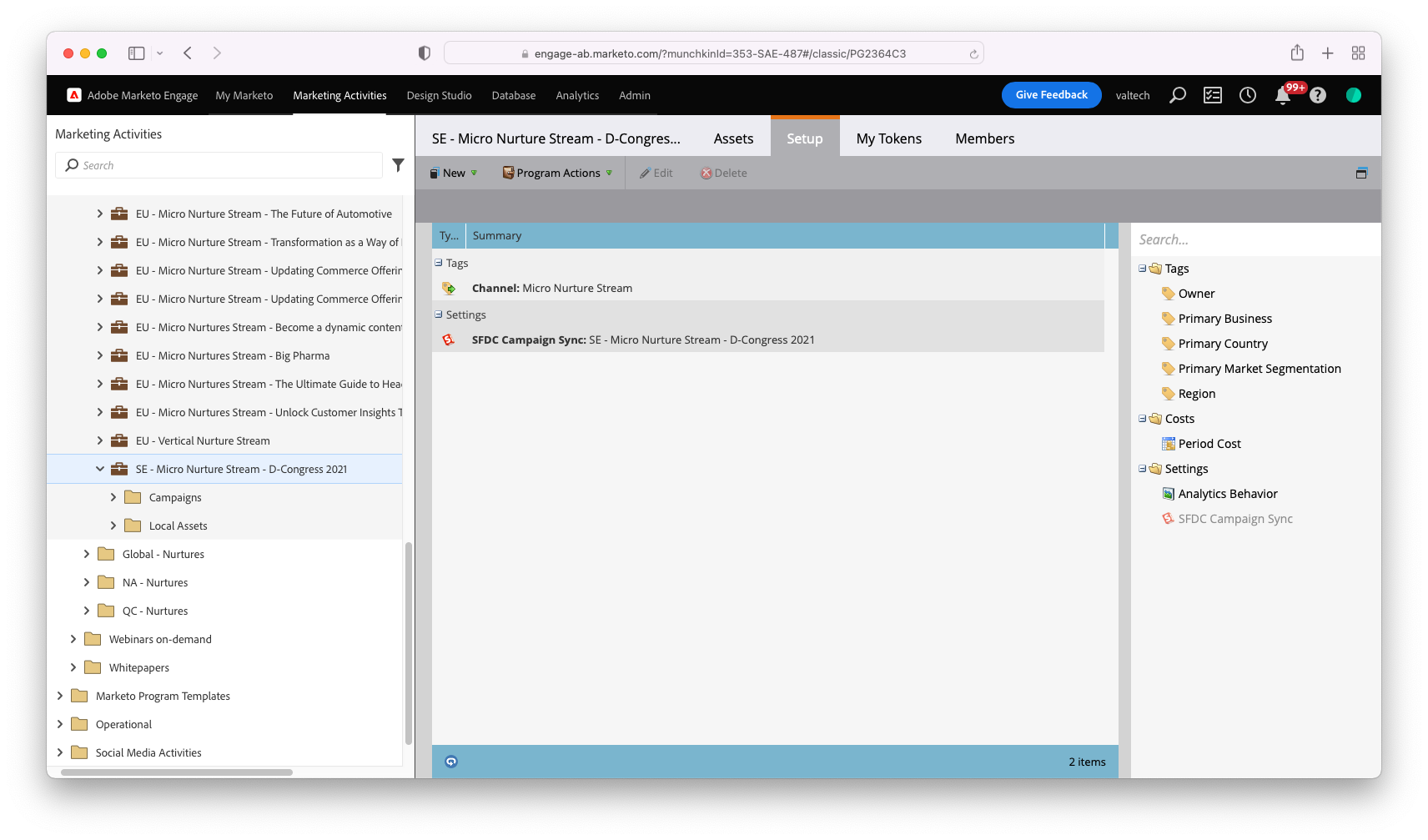The image size is (1428, 840).
Task: Click the Give Feedback button
Action: (1051, 95)
